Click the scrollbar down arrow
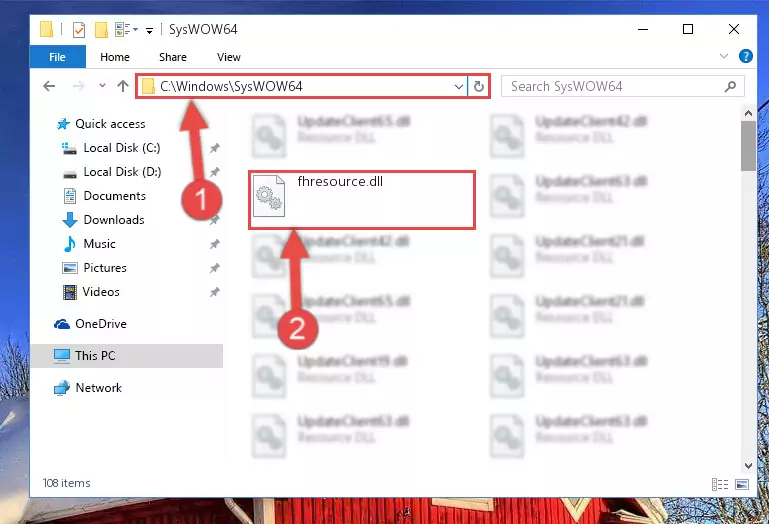This screenshot has height=524, width=769. click(x=748, y=465)
